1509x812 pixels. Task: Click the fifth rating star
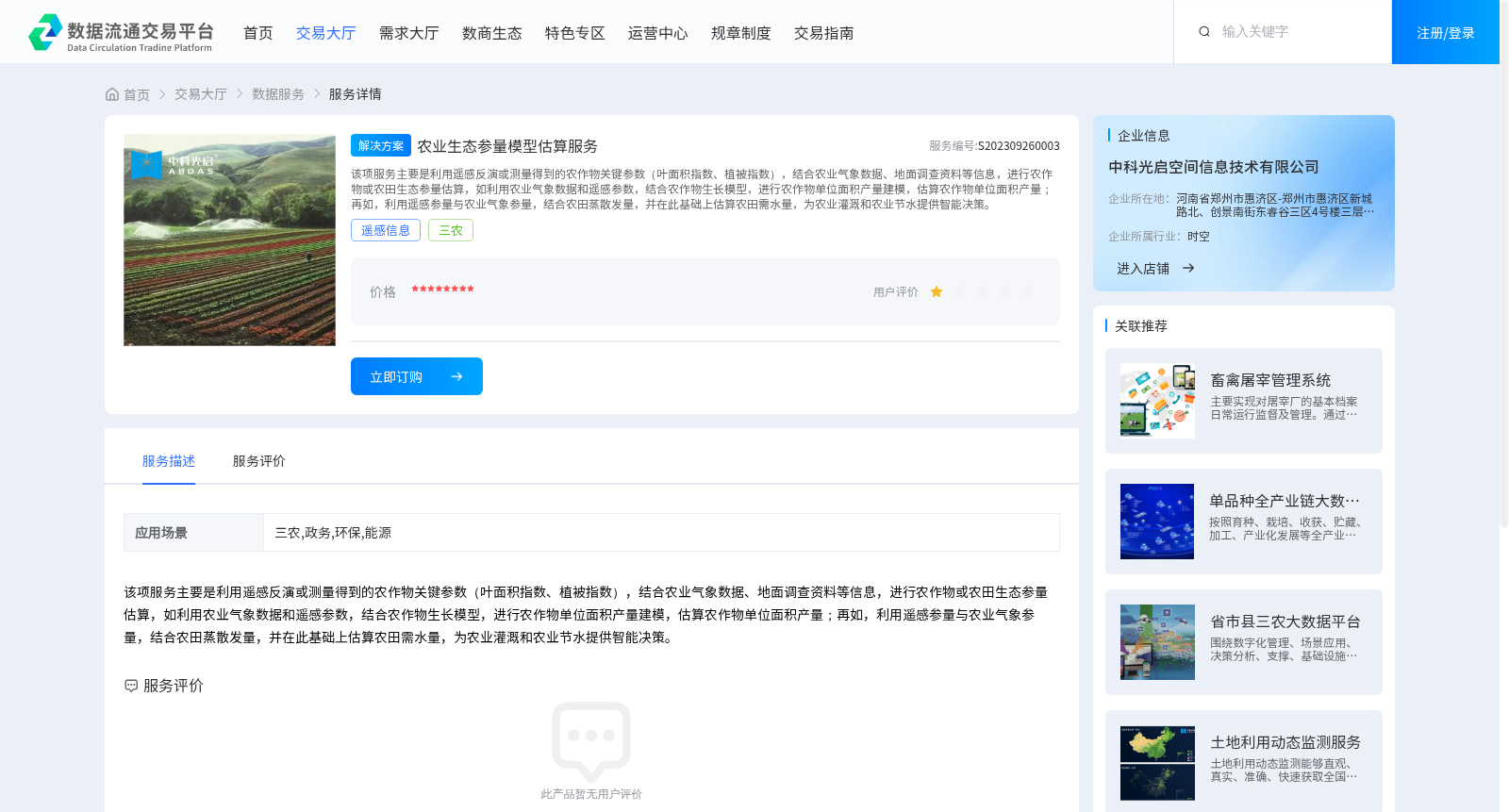[x=1027, y=292]
